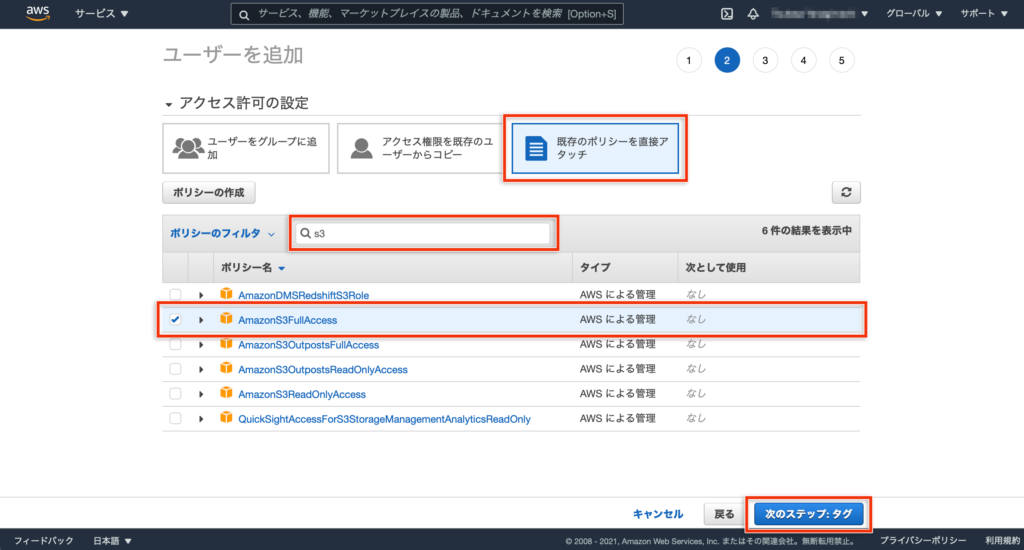Check the AmazonS3OutpostsReadOnlyAccess checkbox
The height and width of the screenshot is (550, 1024).
(175, 369)
